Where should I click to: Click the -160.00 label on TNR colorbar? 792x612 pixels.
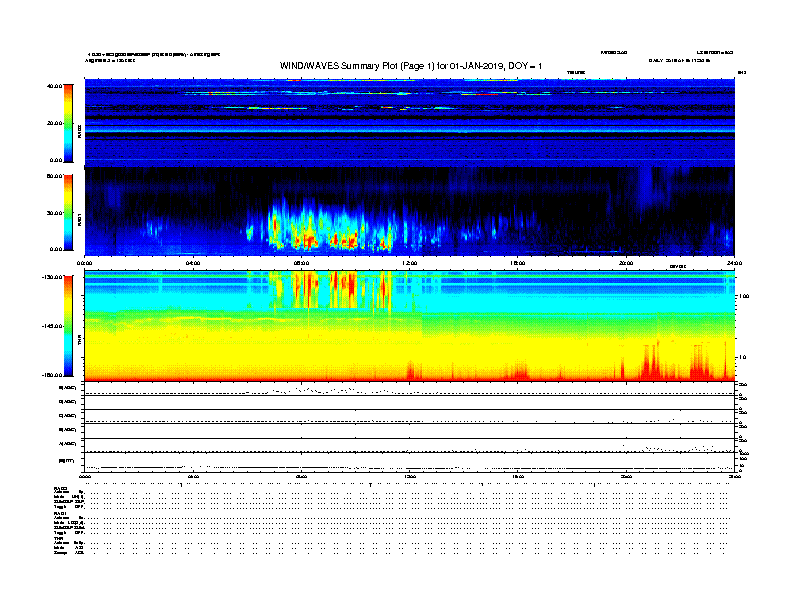pyautogui.click(x=52, y=375)
